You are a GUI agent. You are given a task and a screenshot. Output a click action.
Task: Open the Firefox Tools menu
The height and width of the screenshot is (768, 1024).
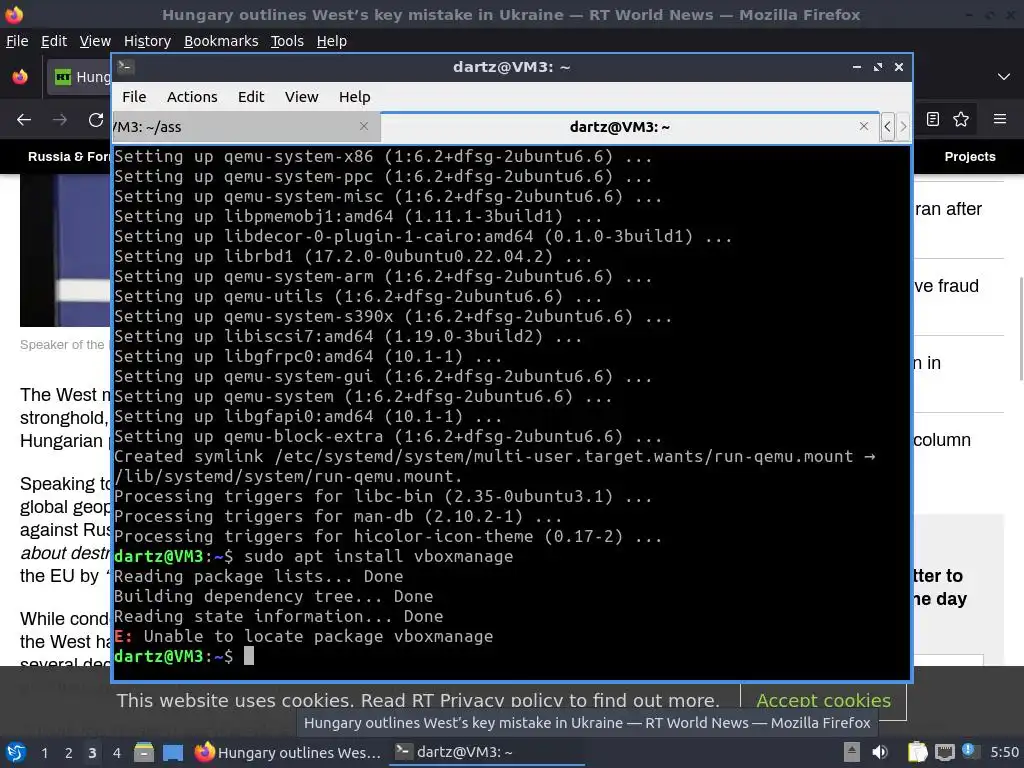tap(287, 41)
